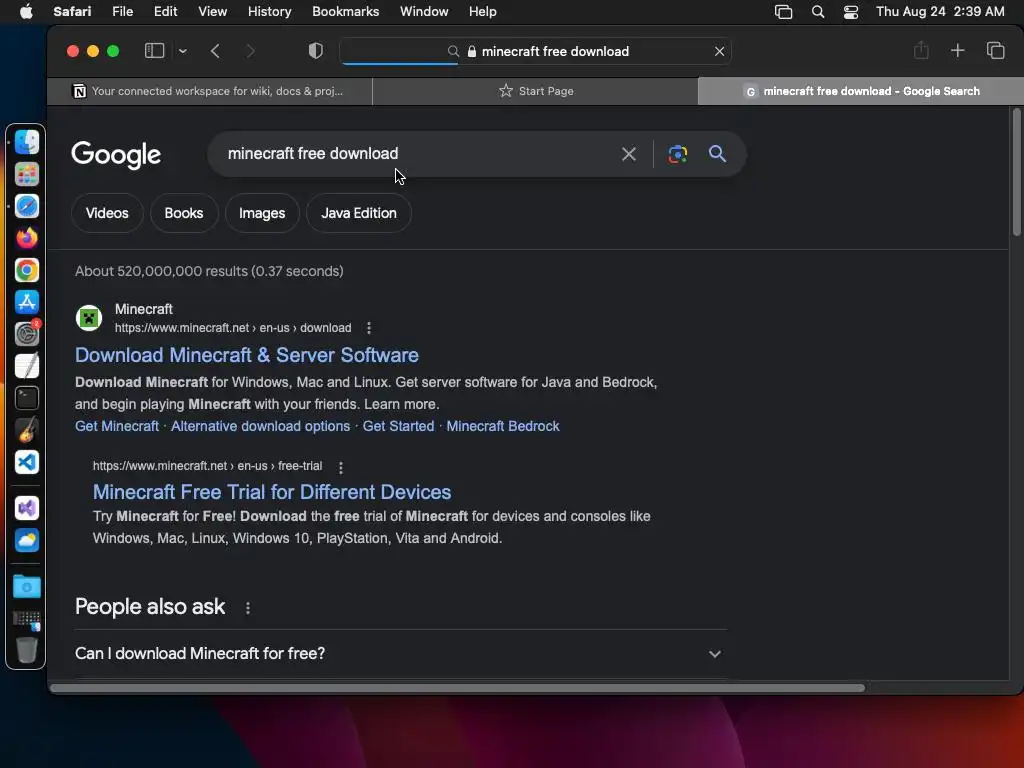
Task: Filter results by Java Edition
Action: pyautogui.click(x=359, y=213)
